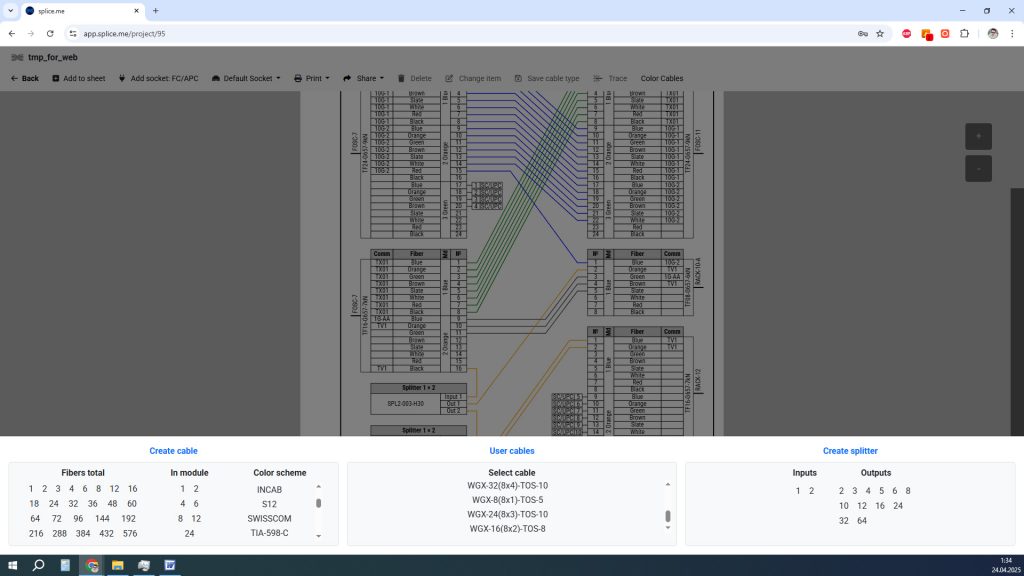Click the zoom out minus button
The height and width of the screenshot is (576, 1024).
coord(978,168)
